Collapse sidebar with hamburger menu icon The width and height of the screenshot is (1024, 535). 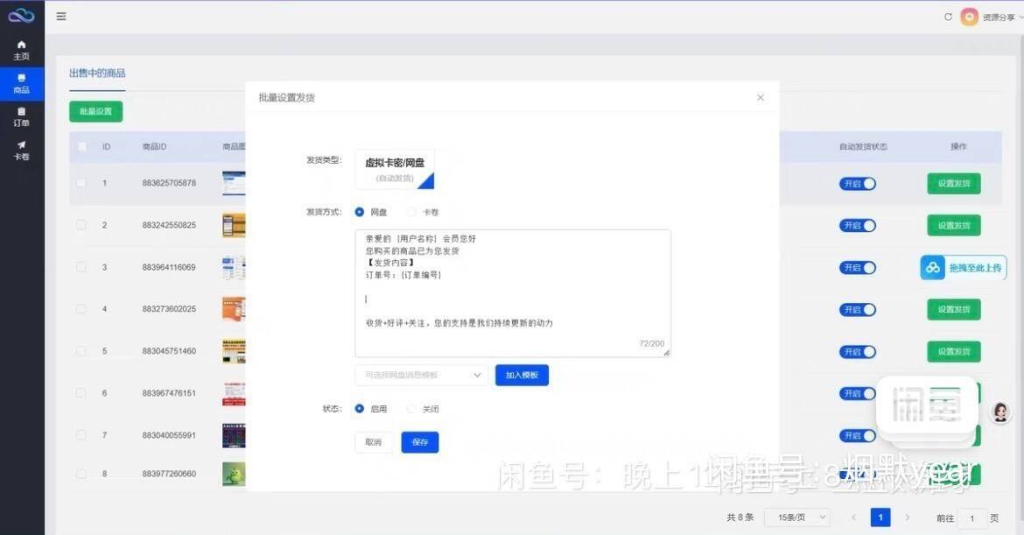click(x=62, y=16)
